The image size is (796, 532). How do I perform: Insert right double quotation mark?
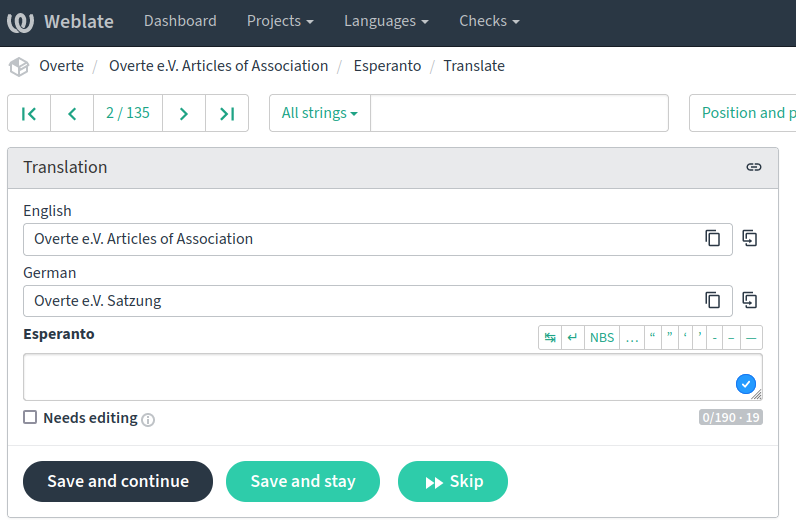pyautogui.click(x=670, y=338)
